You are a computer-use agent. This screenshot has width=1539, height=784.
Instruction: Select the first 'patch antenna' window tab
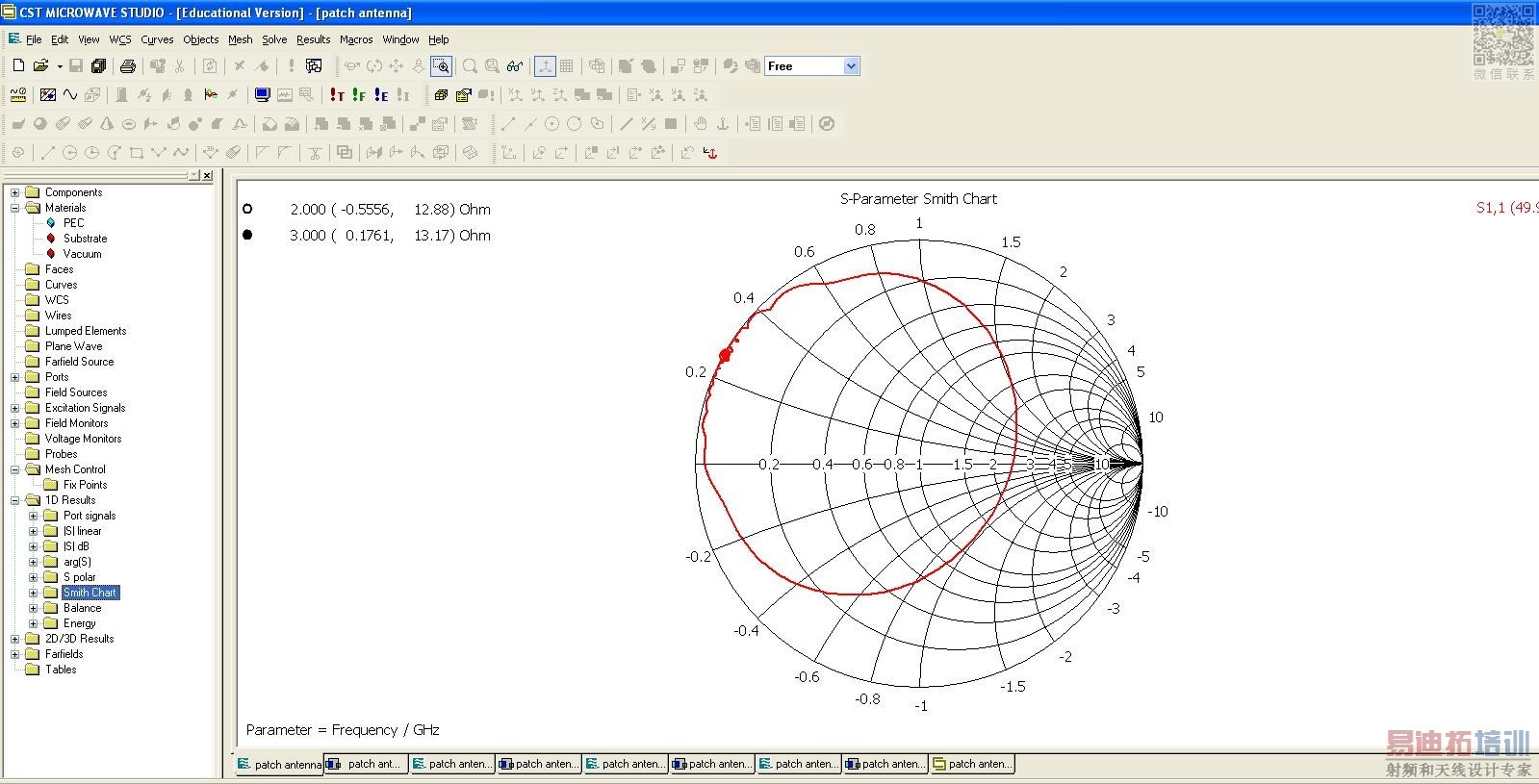click(x=279, y=765)
